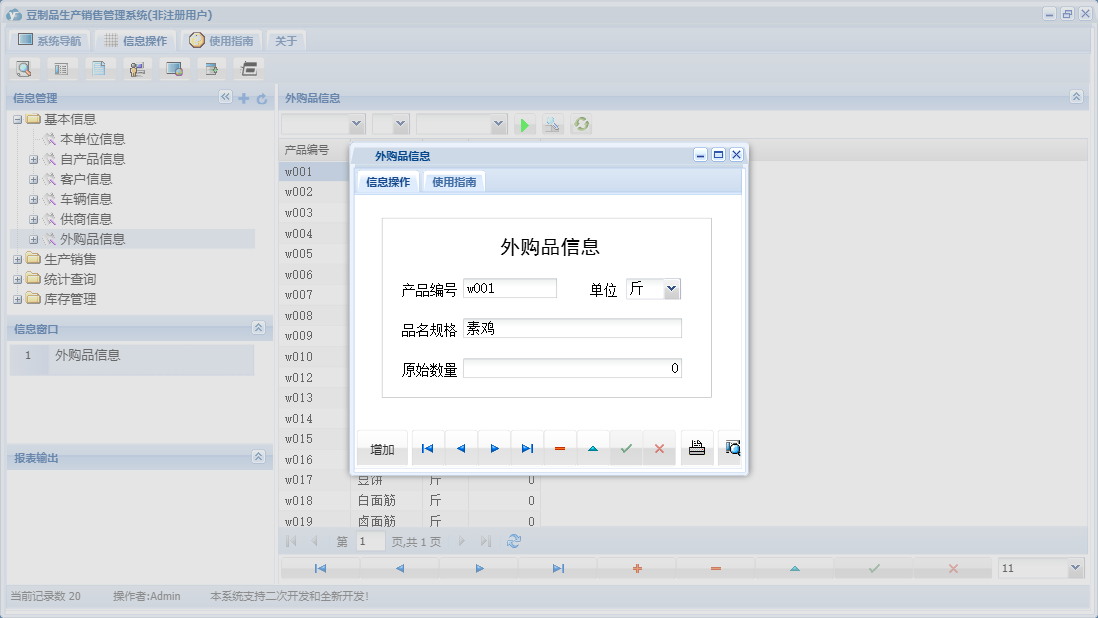Confirm the record with the green check button
The height and width of the screenshot is (618, 1098).
(626, 448)
